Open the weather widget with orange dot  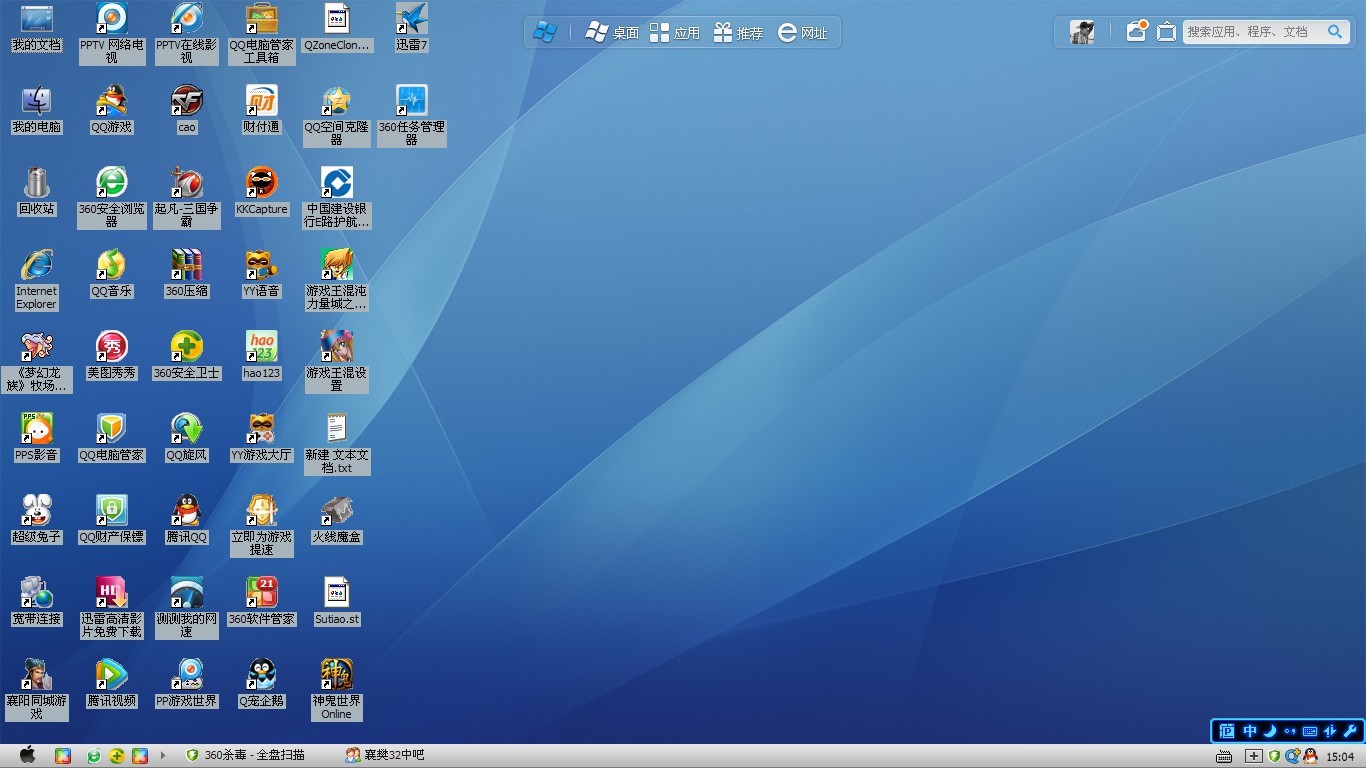[1137, 31]
